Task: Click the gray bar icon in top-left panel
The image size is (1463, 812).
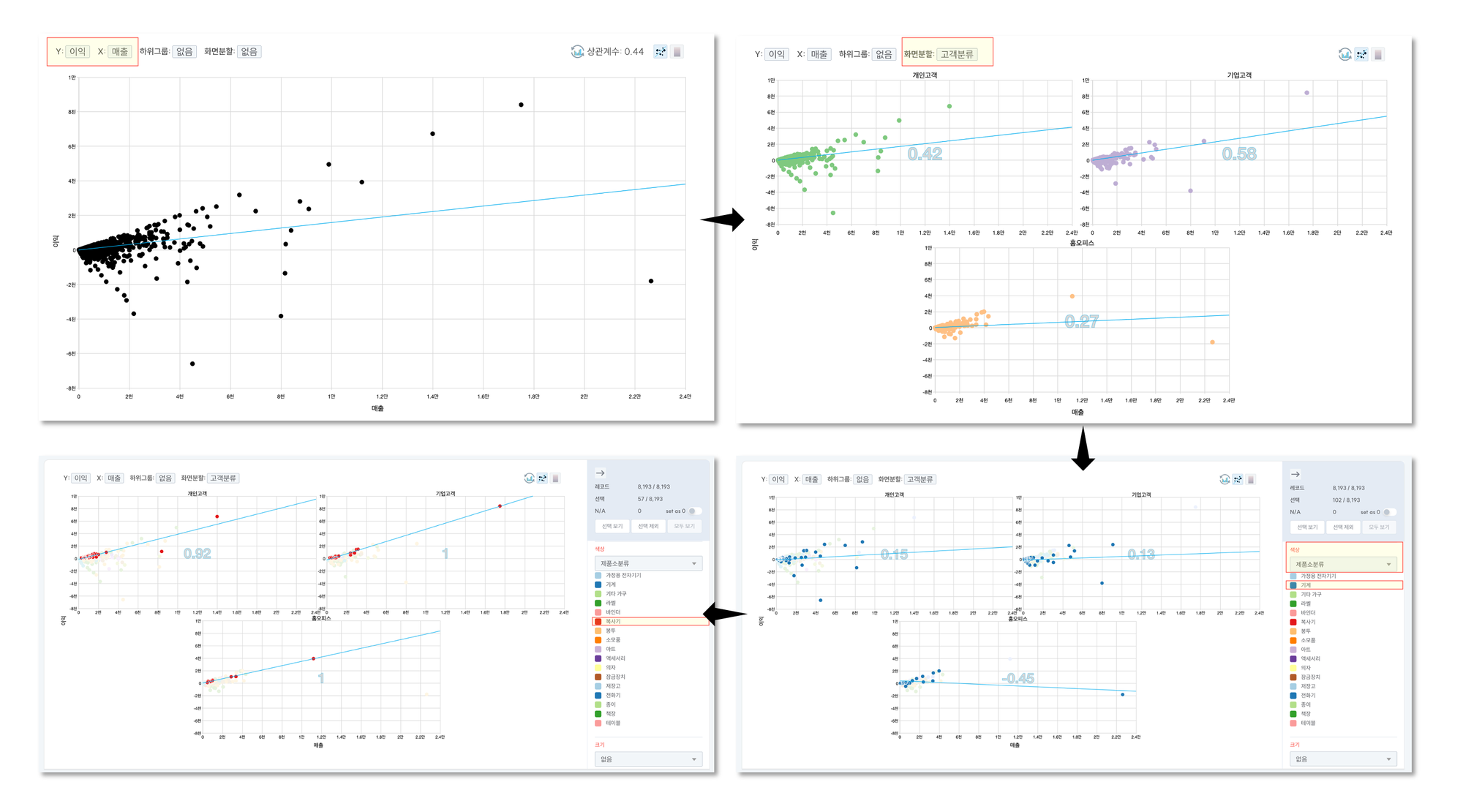Action: [x=677, y=51]
